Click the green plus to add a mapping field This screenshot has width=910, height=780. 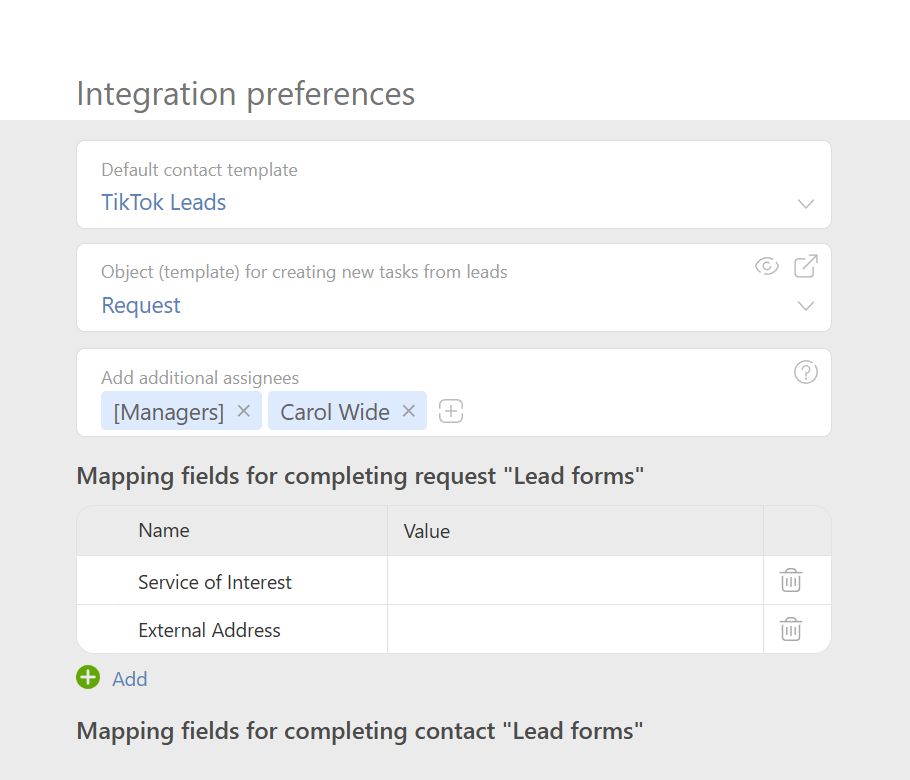click(x=87, y=677)
